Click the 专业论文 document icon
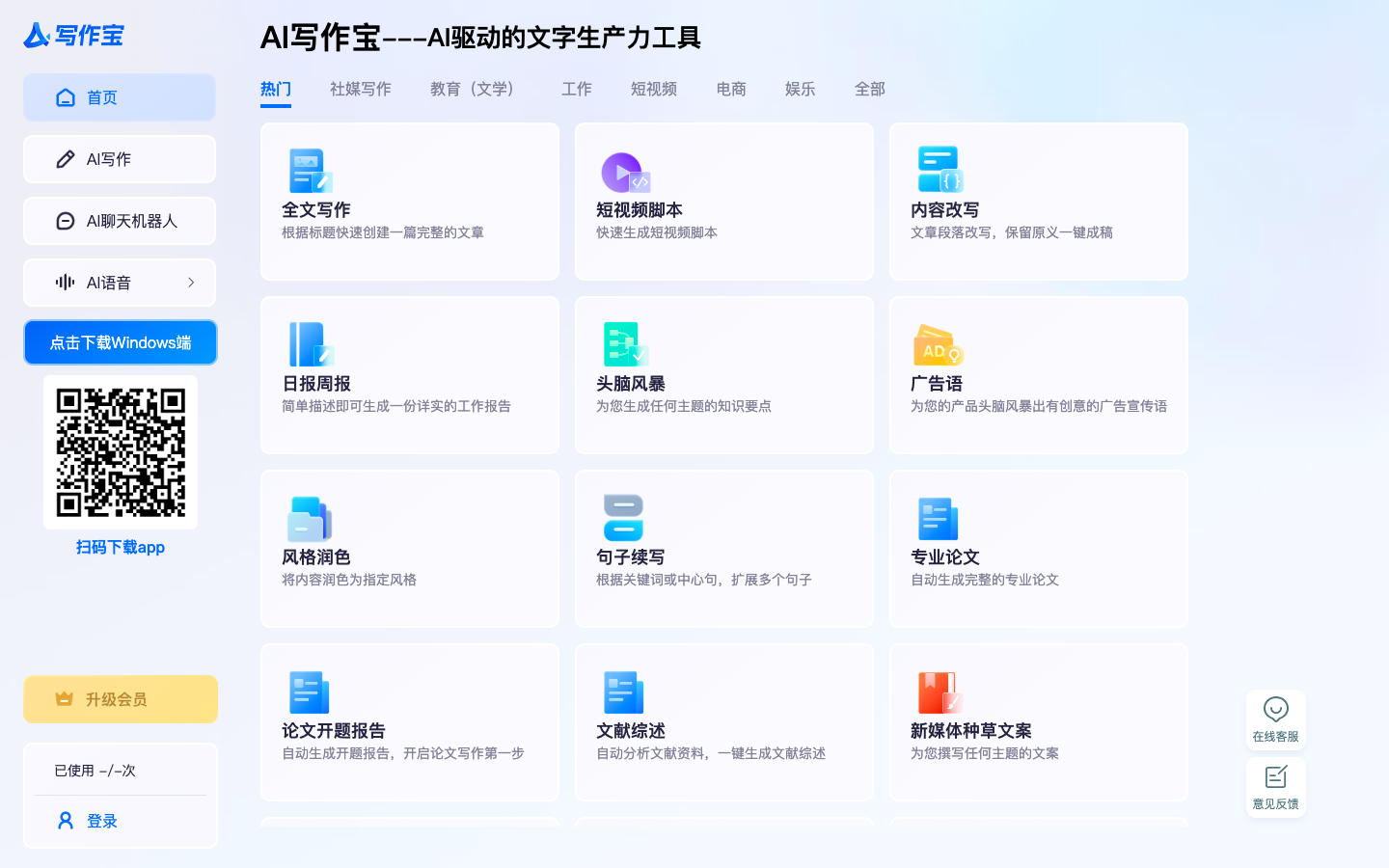1389x868 pixels. tap(939, 519)
